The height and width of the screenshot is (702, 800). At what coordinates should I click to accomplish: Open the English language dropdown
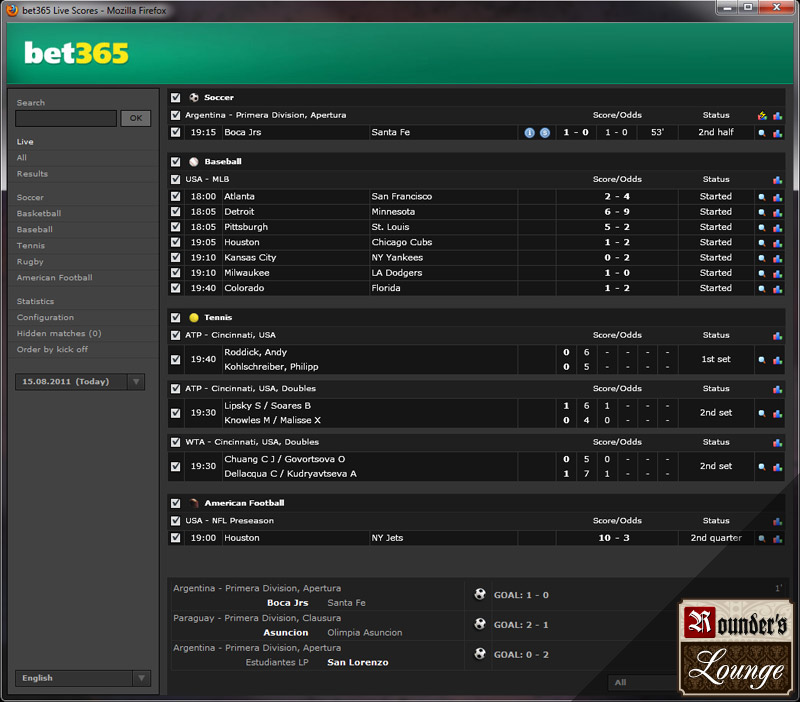coord(83,678)
